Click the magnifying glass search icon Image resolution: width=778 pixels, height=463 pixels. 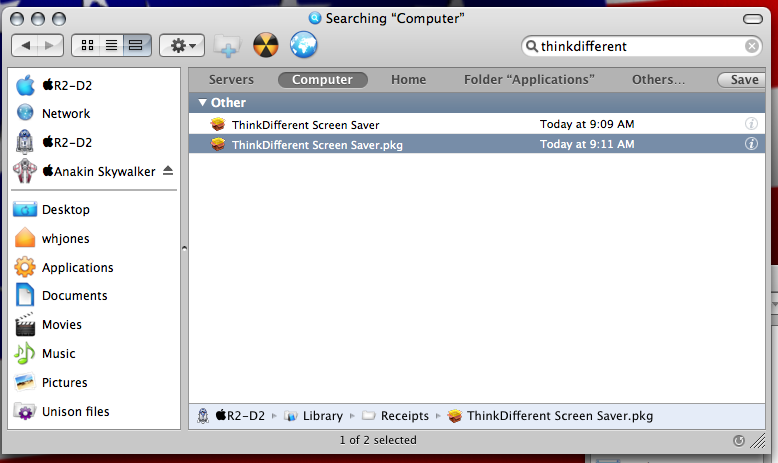[x=531, y=46]
